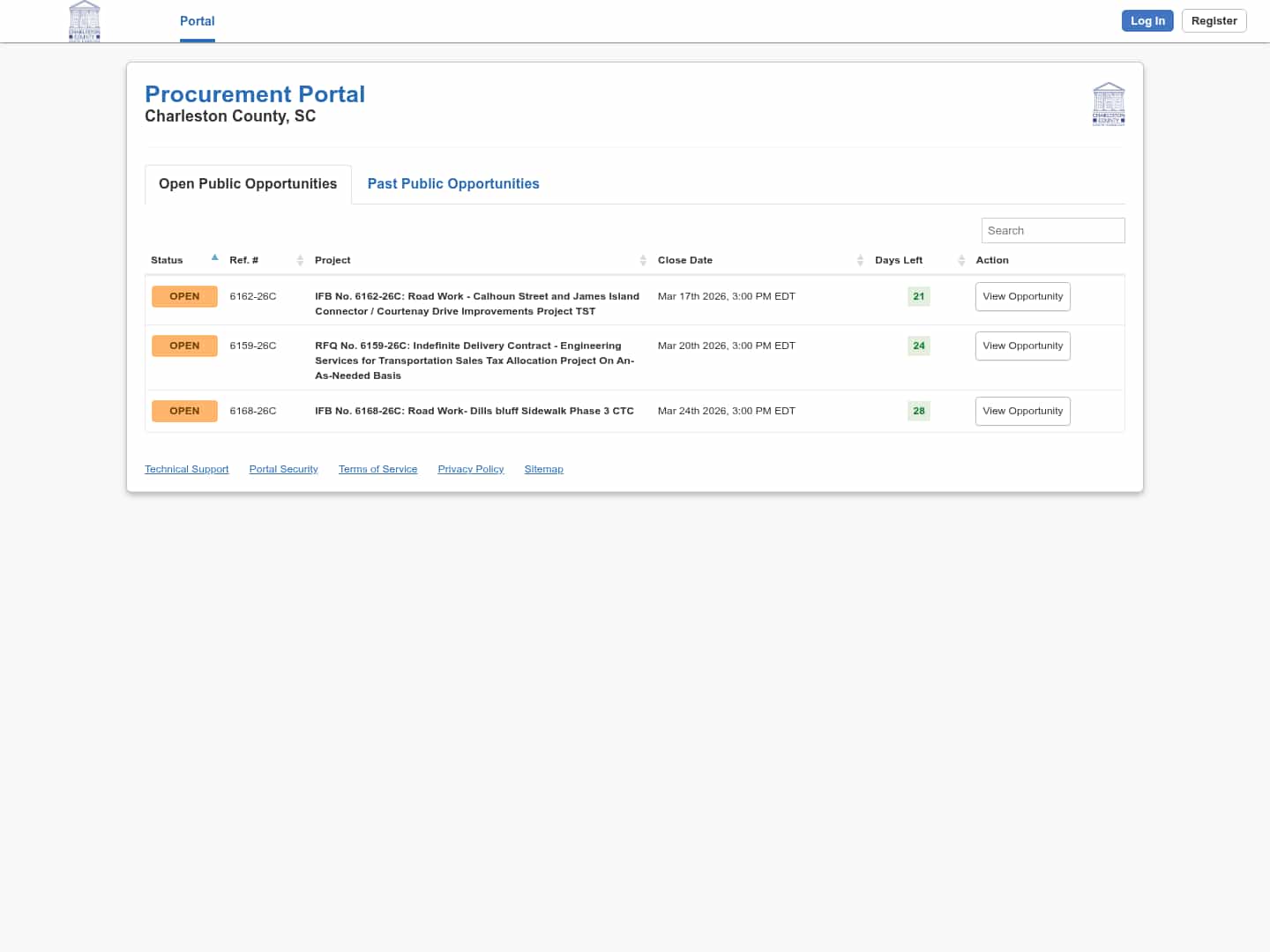This screenshot has height=952, width=1270.
Task: Open the Technical Support link
Action: 186,469
